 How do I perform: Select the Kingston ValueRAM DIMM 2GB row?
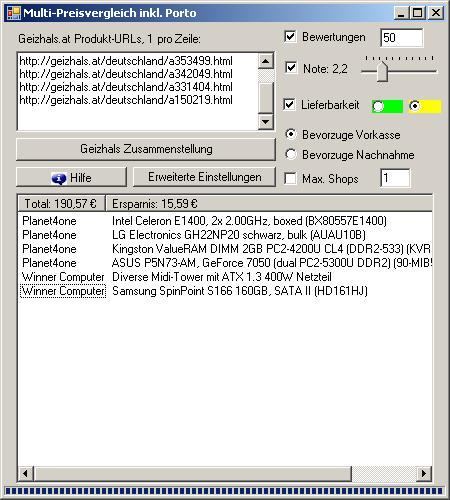pyautogui.click(x=225, y=249)
